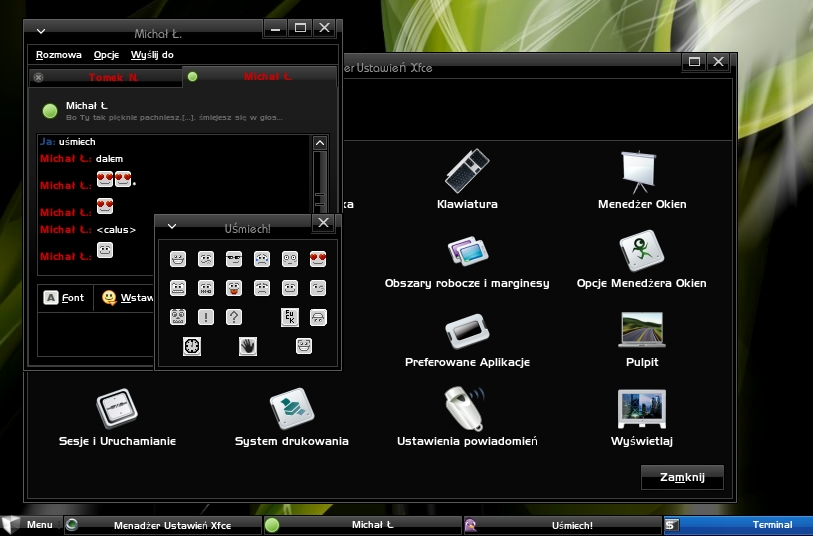Screen dimensions: 813x536
Task: Switch to Michał Ł. window in taskbar
Action: 362,525
